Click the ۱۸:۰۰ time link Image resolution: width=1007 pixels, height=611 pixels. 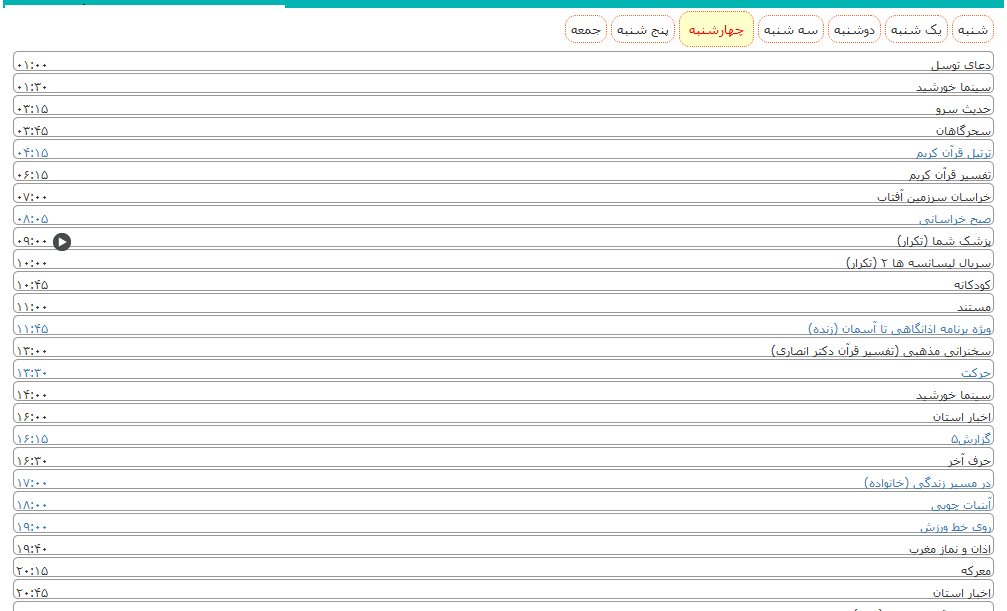(31, 506)
